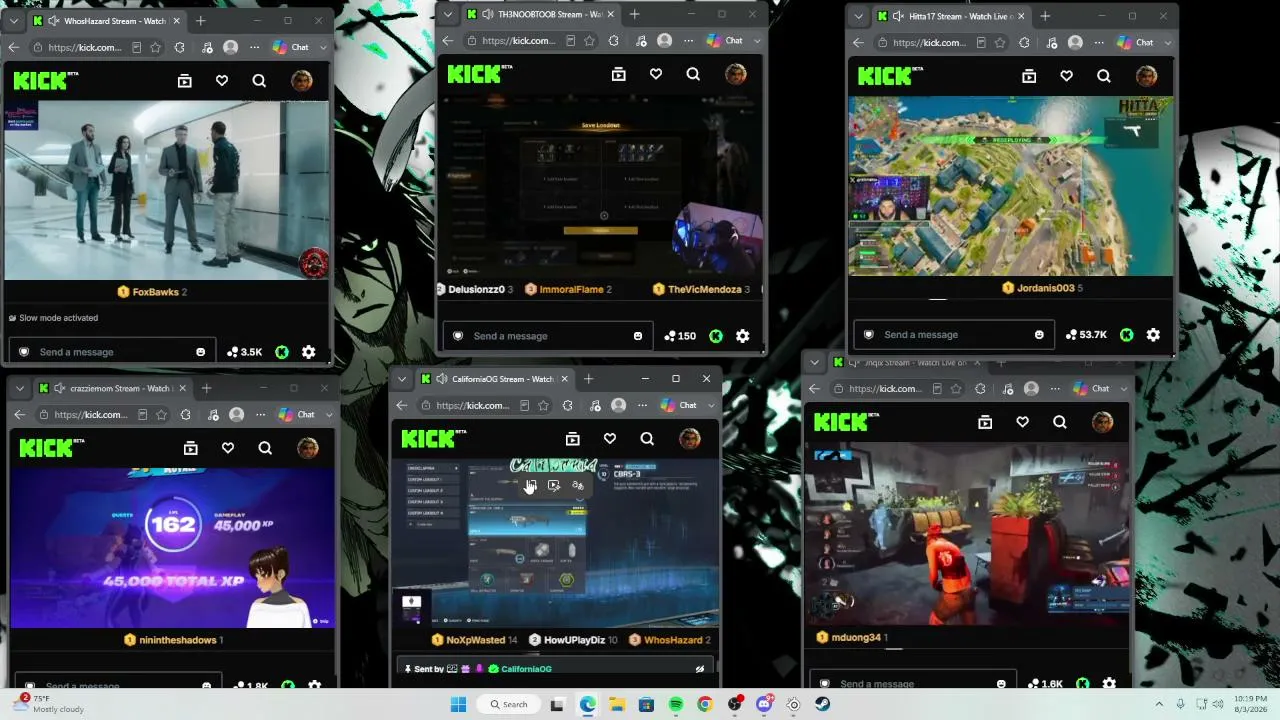Expand tab search in the TH3NOOBTOOB window
This screenshot has width=1280, height=720.
tap(448, 14)
